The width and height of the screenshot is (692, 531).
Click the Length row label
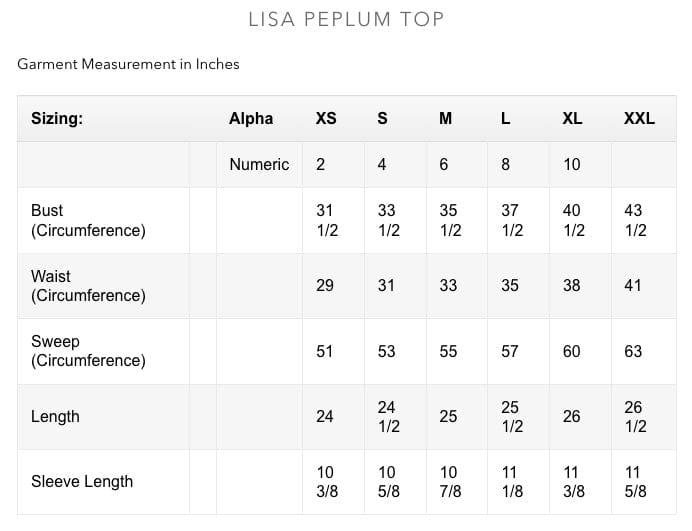coord(55,416)
